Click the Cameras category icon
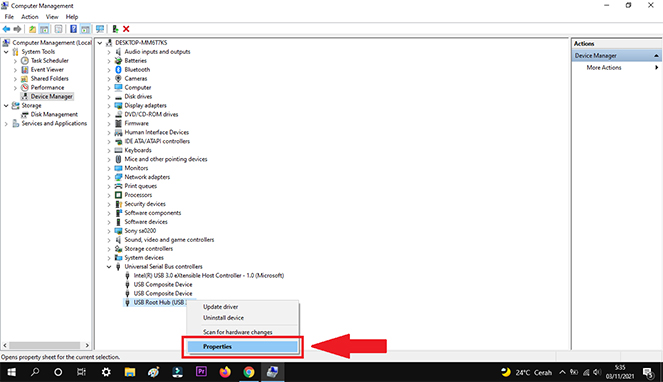The width and height of the screenshot is (663, 382). click(118, 78)
